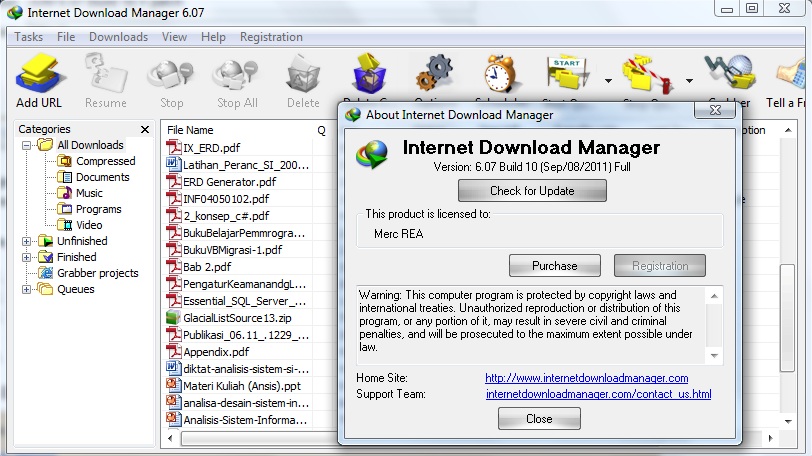Open the internetdownloadmanager.com home site link
812x456 pixels.
coord(587,378)
